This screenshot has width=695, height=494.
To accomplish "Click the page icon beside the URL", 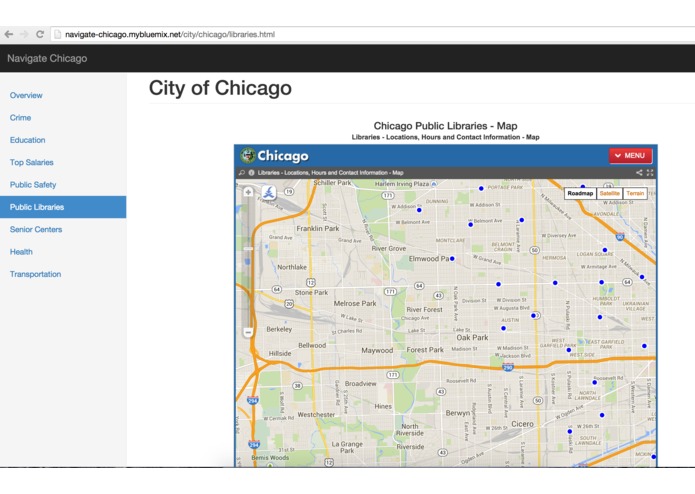I will pos(58,34).
